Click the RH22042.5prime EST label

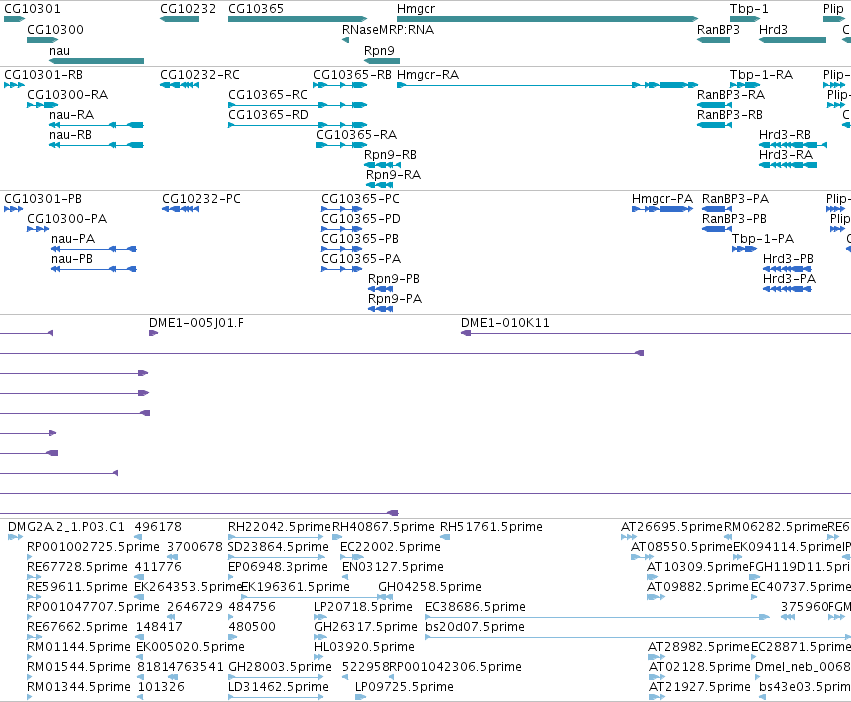279,527
